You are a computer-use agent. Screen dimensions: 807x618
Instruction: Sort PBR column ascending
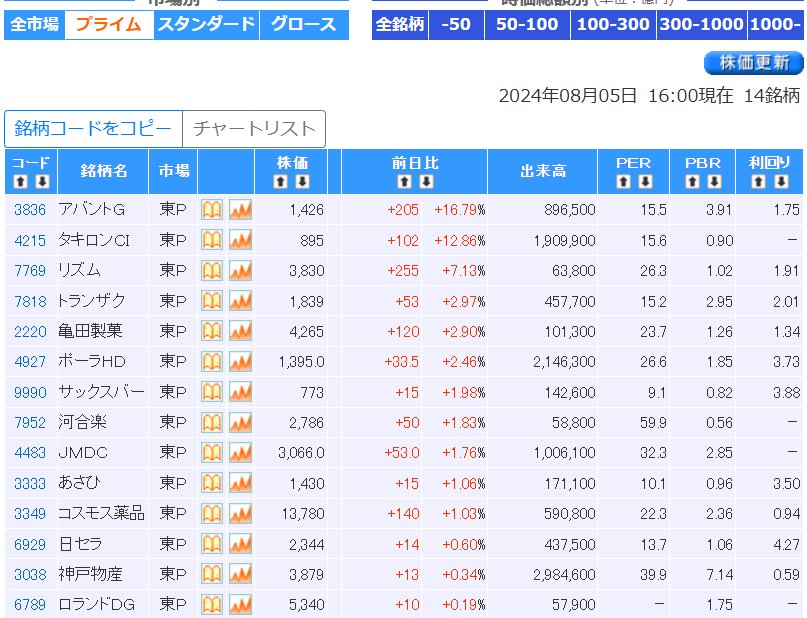click(x=692, y=182)
